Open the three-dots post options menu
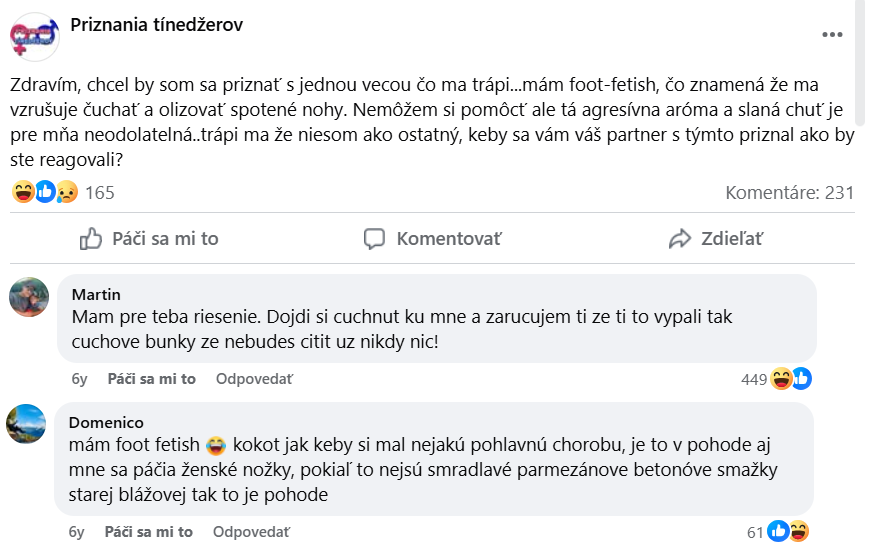Image resolution: width=869 pixels, height=555 pixels. [x=832, y=34]
